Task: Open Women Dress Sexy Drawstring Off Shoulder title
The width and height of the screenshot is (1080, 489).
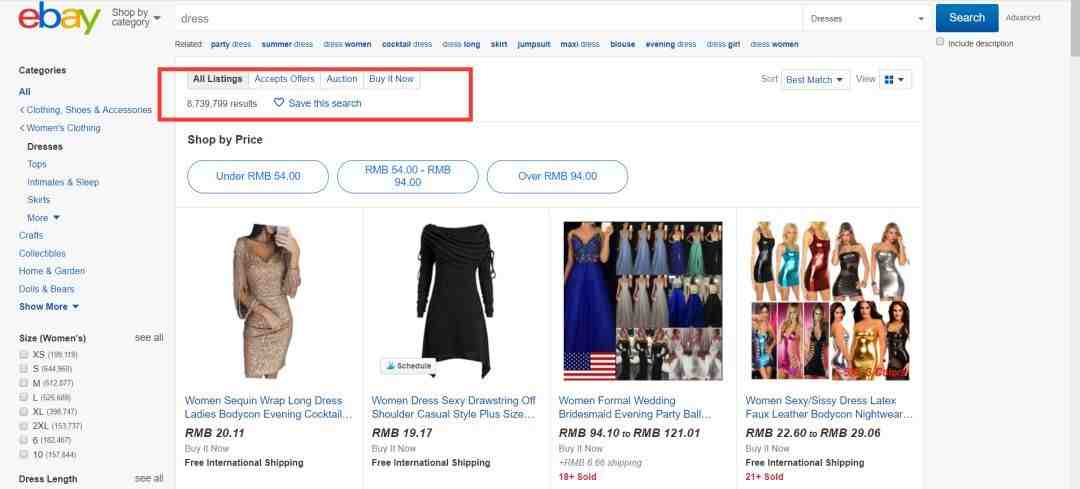Action: click(454, 408)
